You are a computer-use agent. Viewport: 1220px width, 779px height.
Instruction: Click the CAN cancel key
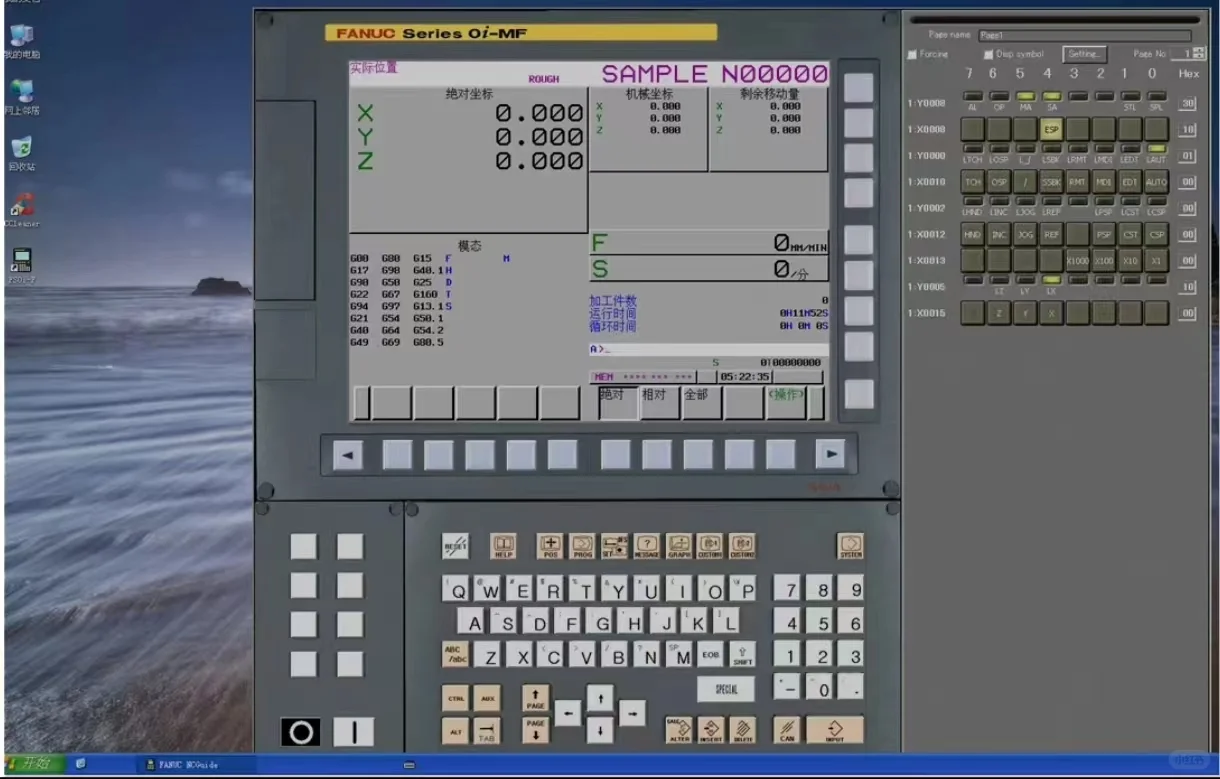point(787,730)
